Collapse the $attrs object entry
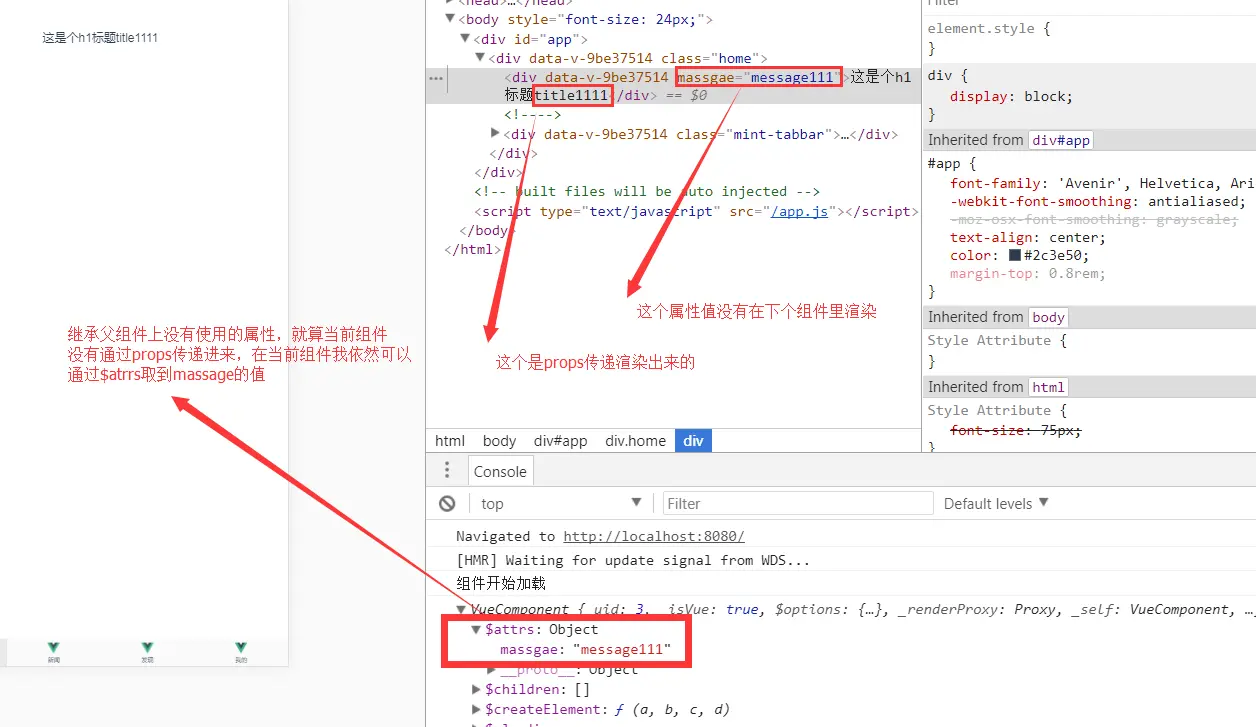 pos(477,630)
